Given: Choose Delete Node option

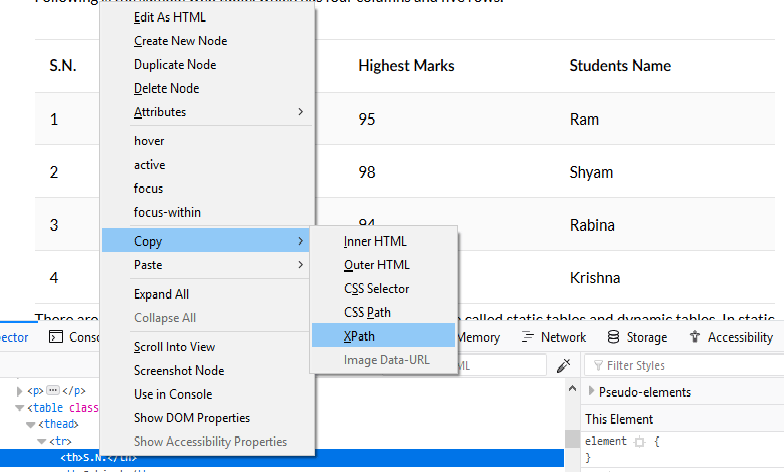Looking at the screenshot, I should point(166,88).
